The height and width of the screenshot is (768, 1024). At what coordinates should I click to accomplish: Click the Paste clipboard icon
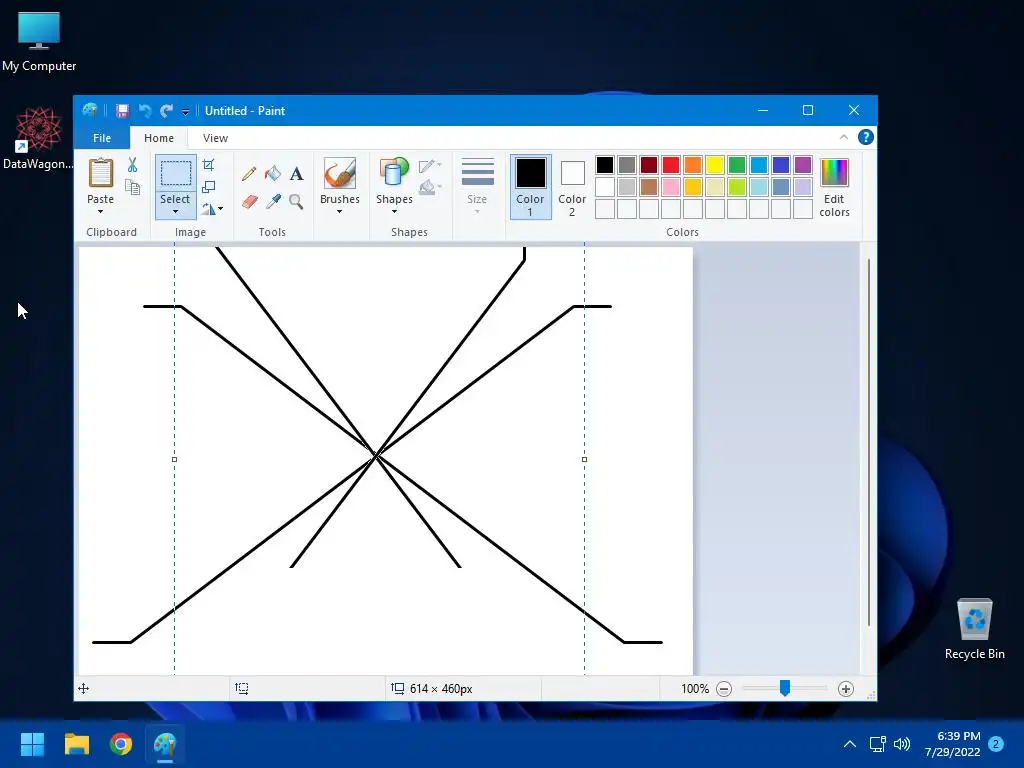pyautogui.click(x=101, y=173)
